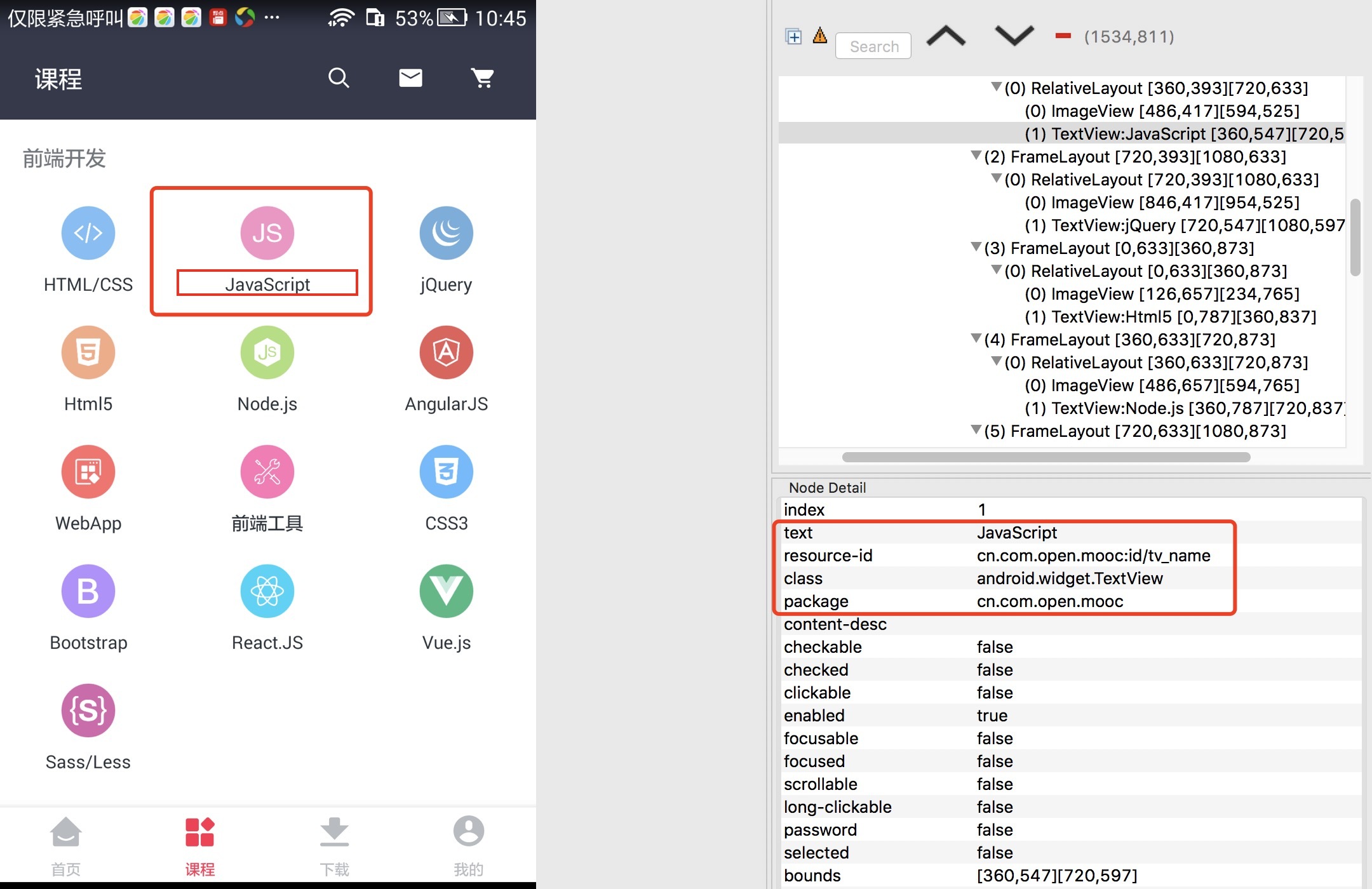Tap the JavaScript label under the icon
The image size is (1372, 889).
tap(267, 284)
